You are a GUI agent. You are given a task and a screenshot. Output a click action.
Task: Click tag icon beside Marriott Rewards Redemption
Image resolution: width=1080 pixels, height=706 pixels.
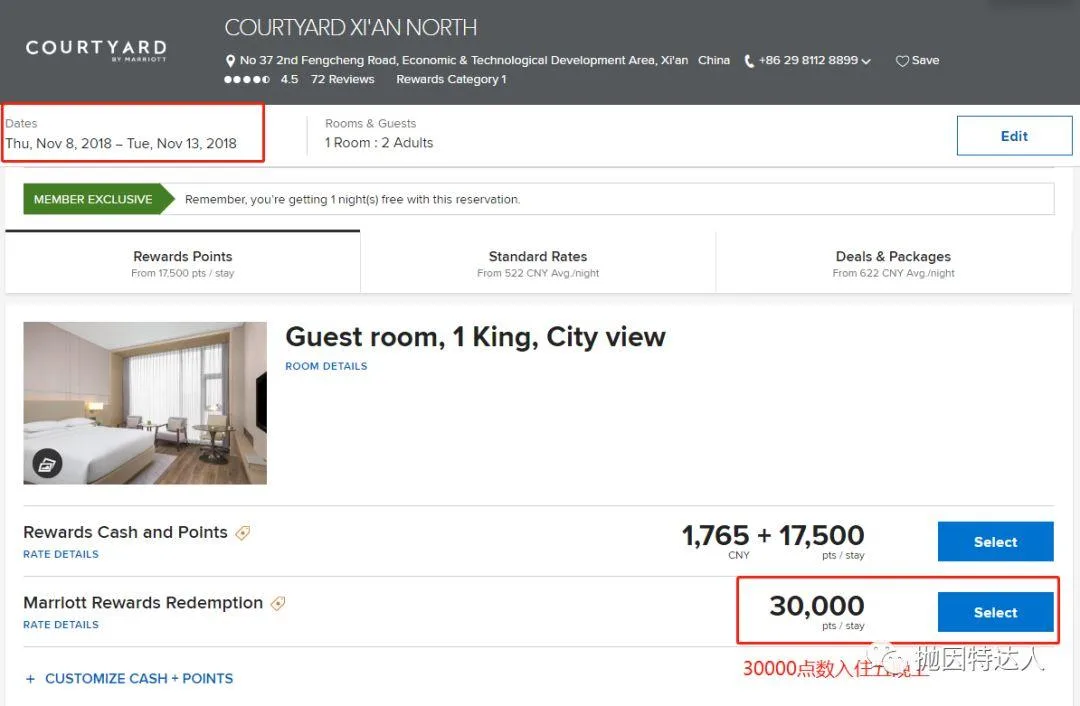tap(278, 603)
